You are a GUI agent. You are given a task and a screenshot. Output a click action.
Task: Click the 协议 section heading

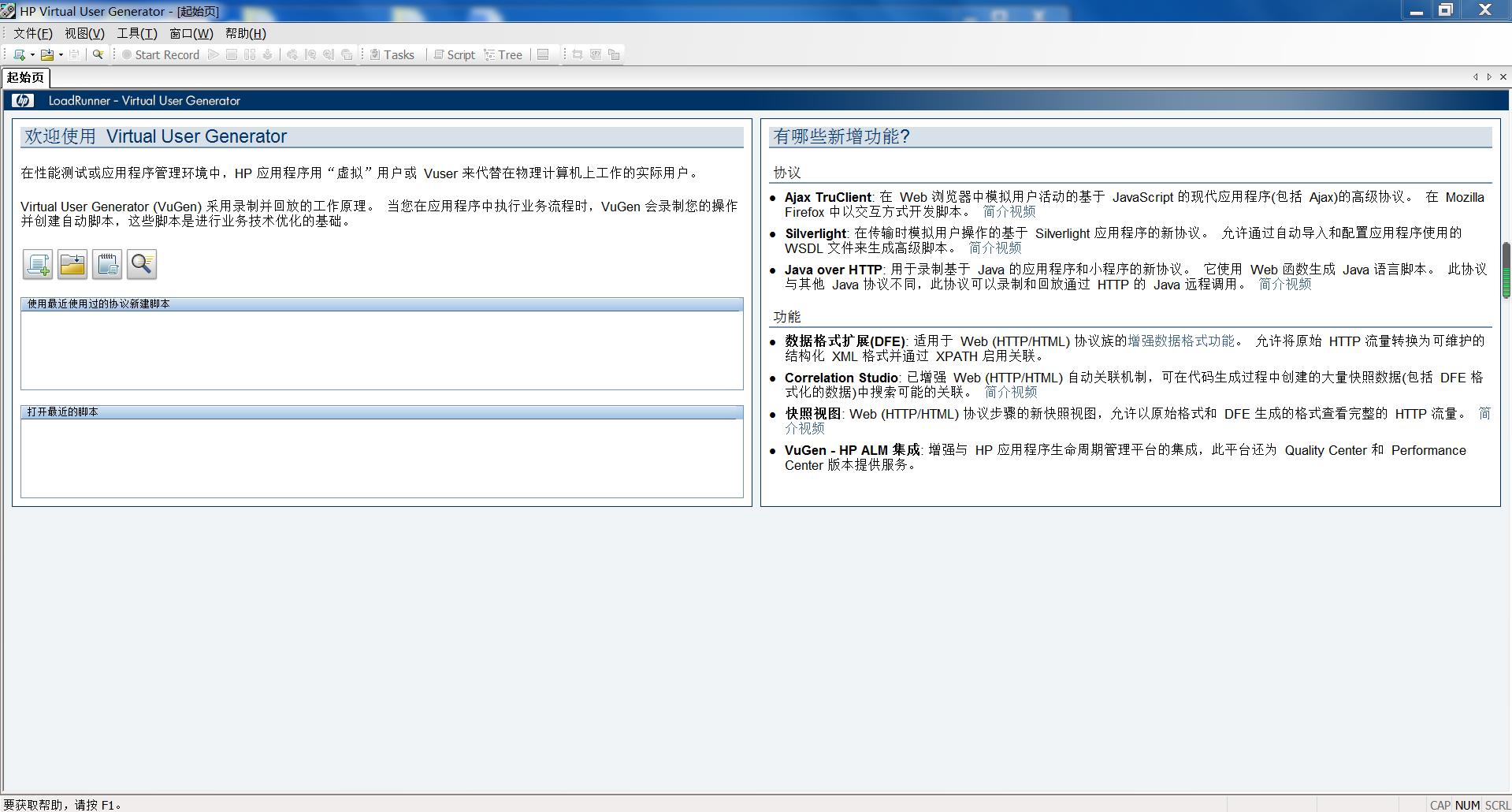coord(787,173)
